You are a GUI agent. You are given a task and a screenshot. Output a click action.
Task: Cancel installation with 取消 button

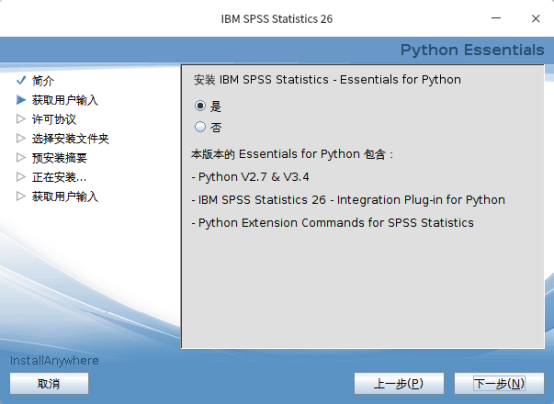49,383
